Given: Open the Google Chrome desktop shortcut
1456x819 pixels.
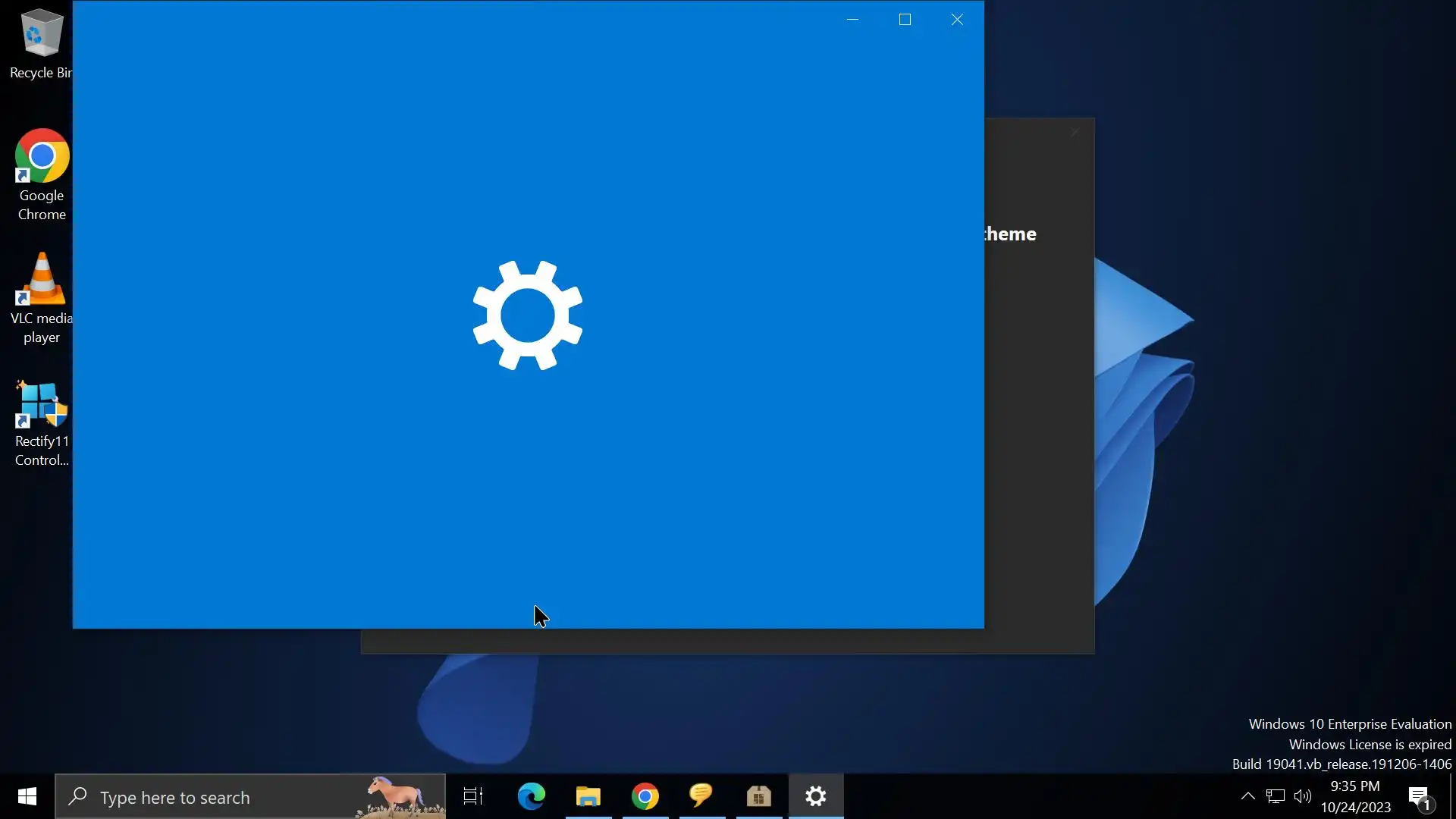Looking at the screenshot, I should 42,174.
